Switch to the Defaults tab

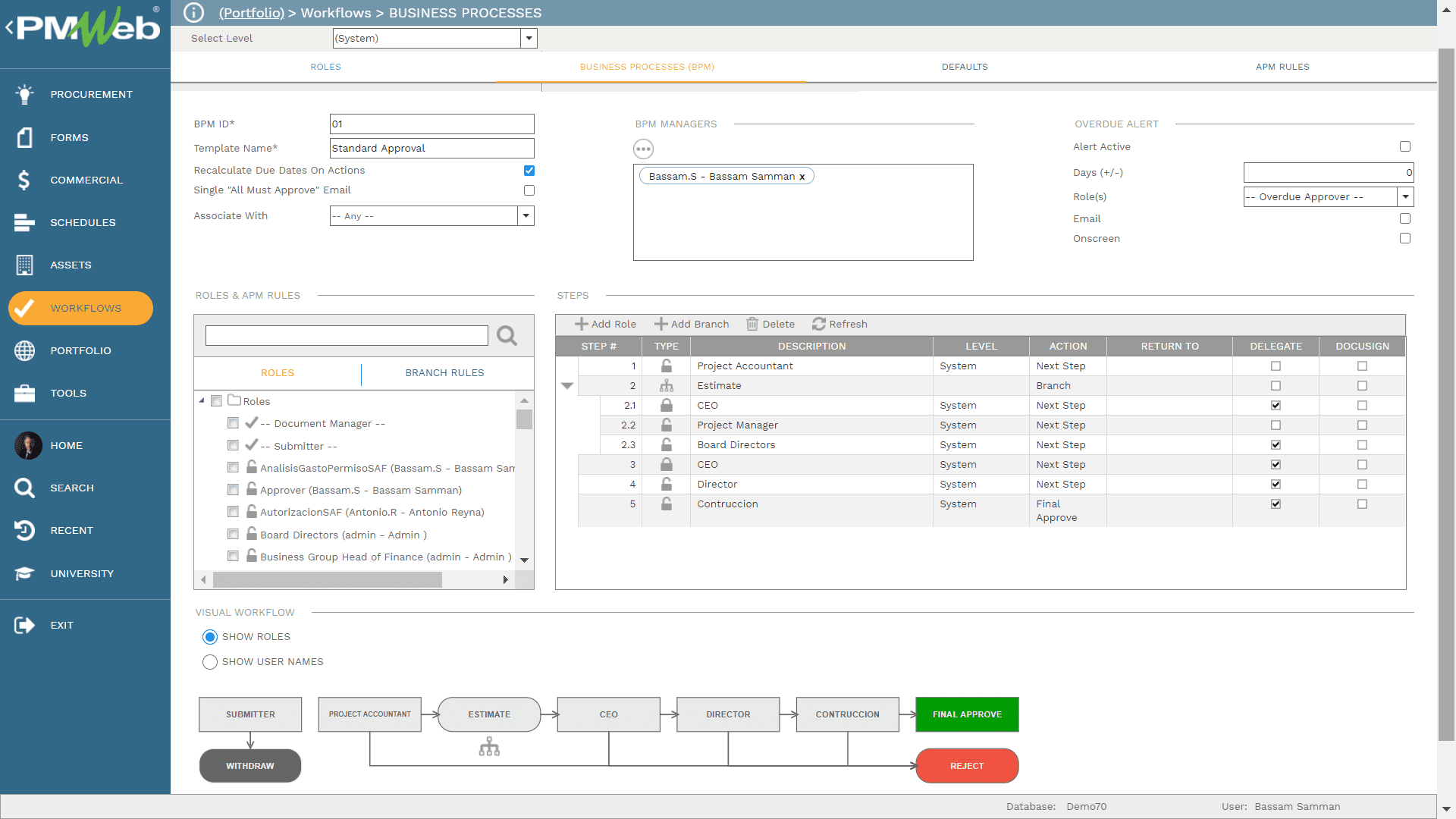(x=965, y=67)
